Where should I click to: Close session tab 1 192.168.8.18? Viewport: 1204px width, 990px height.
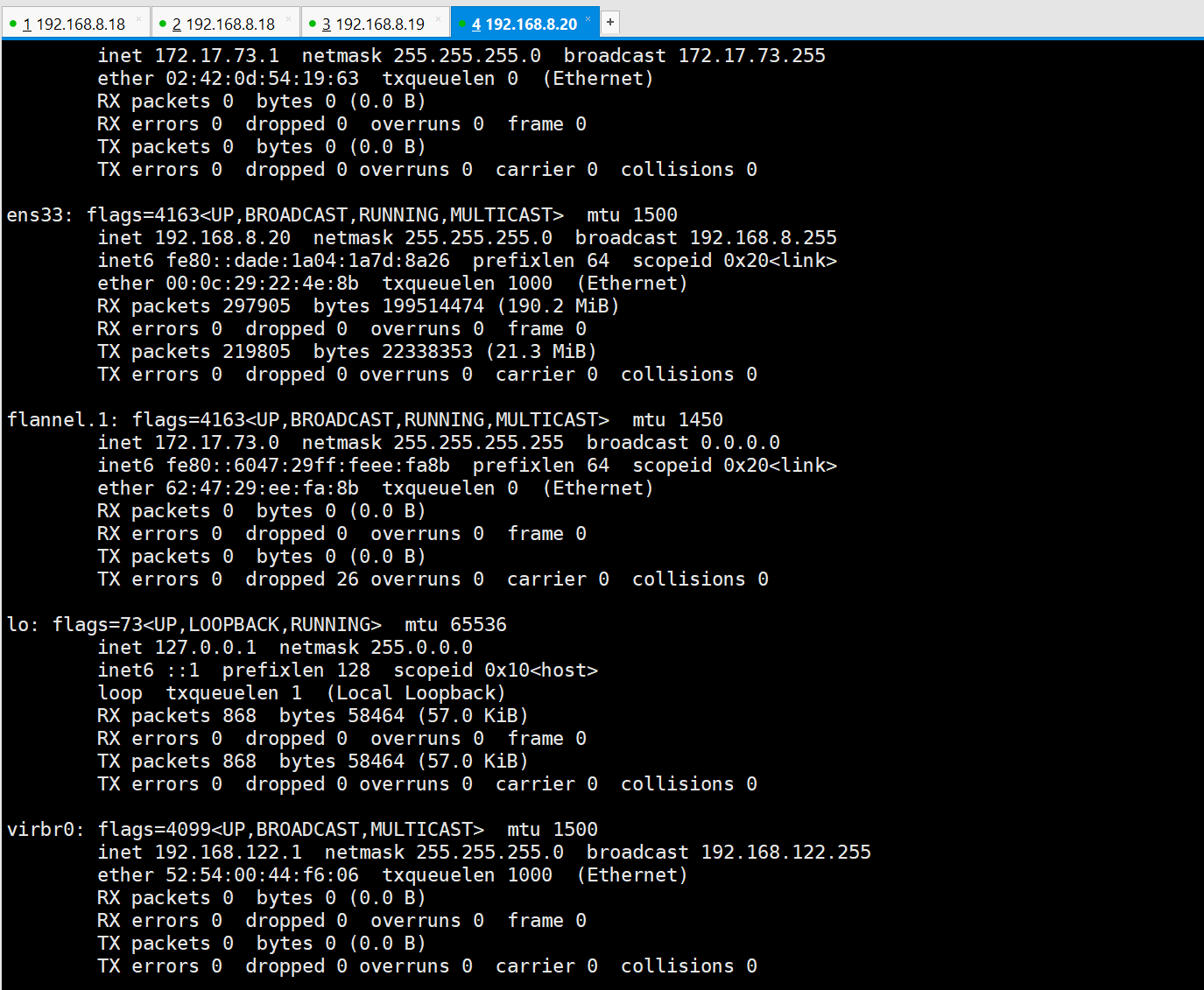(138, 18)
